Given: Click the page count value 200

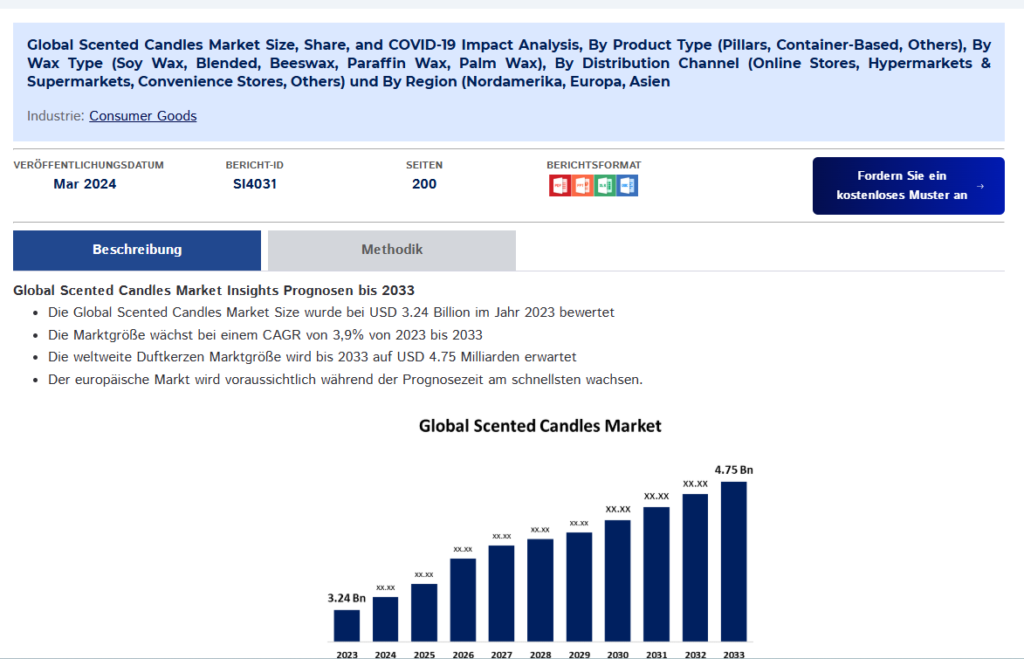Looking at the screenshot, I should pos(424,184).
